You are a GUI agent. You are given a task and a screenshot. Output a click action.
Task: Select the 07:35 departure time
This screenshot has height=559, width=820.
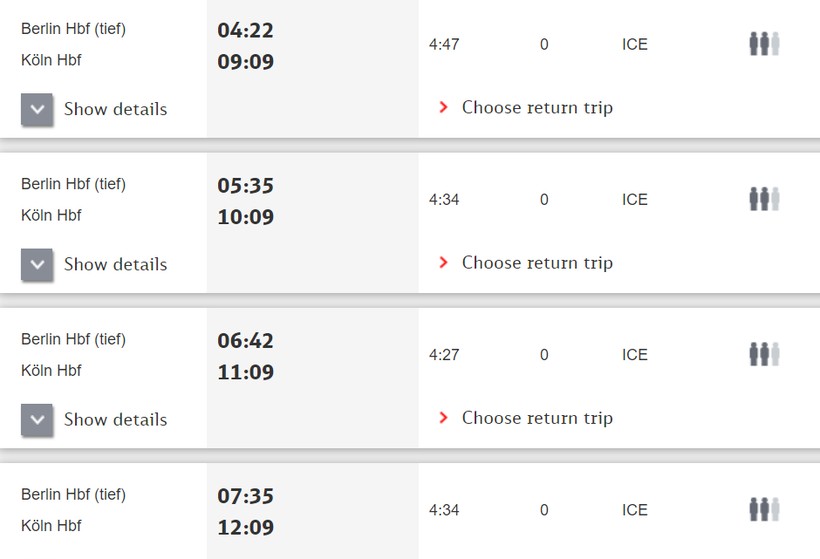245,496
